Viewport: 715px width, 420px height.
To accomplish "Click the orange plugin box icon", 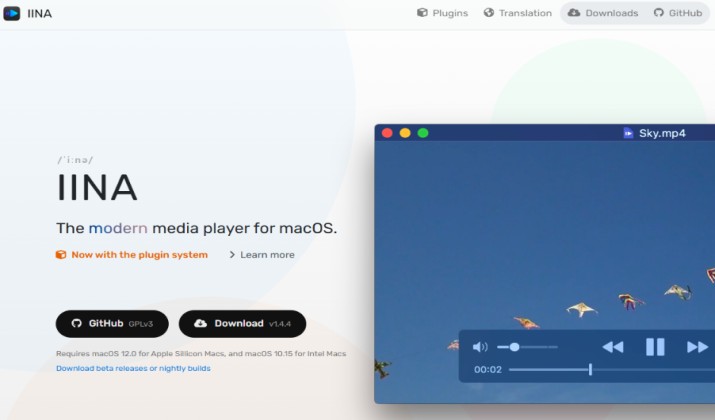I will point(61,255).
